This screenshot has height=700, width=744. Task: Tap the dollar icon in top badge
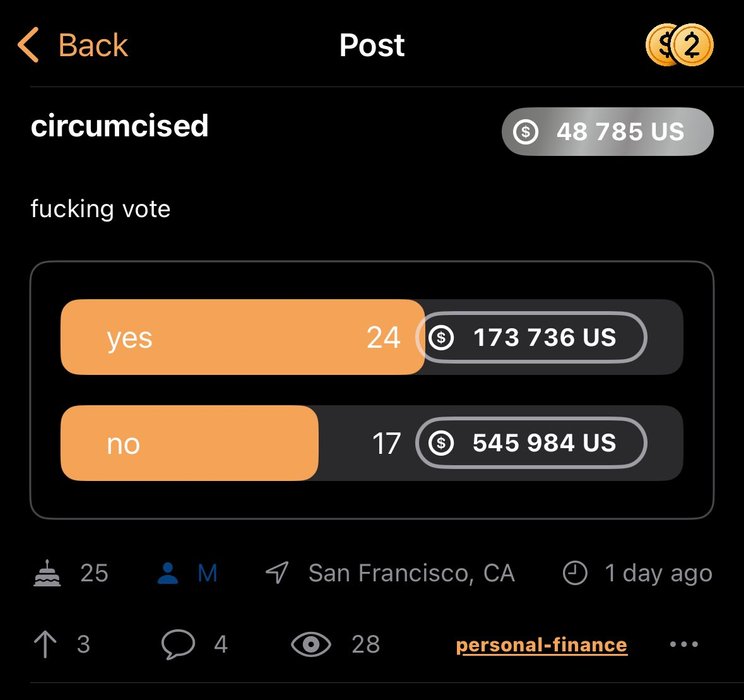(525, 132)
